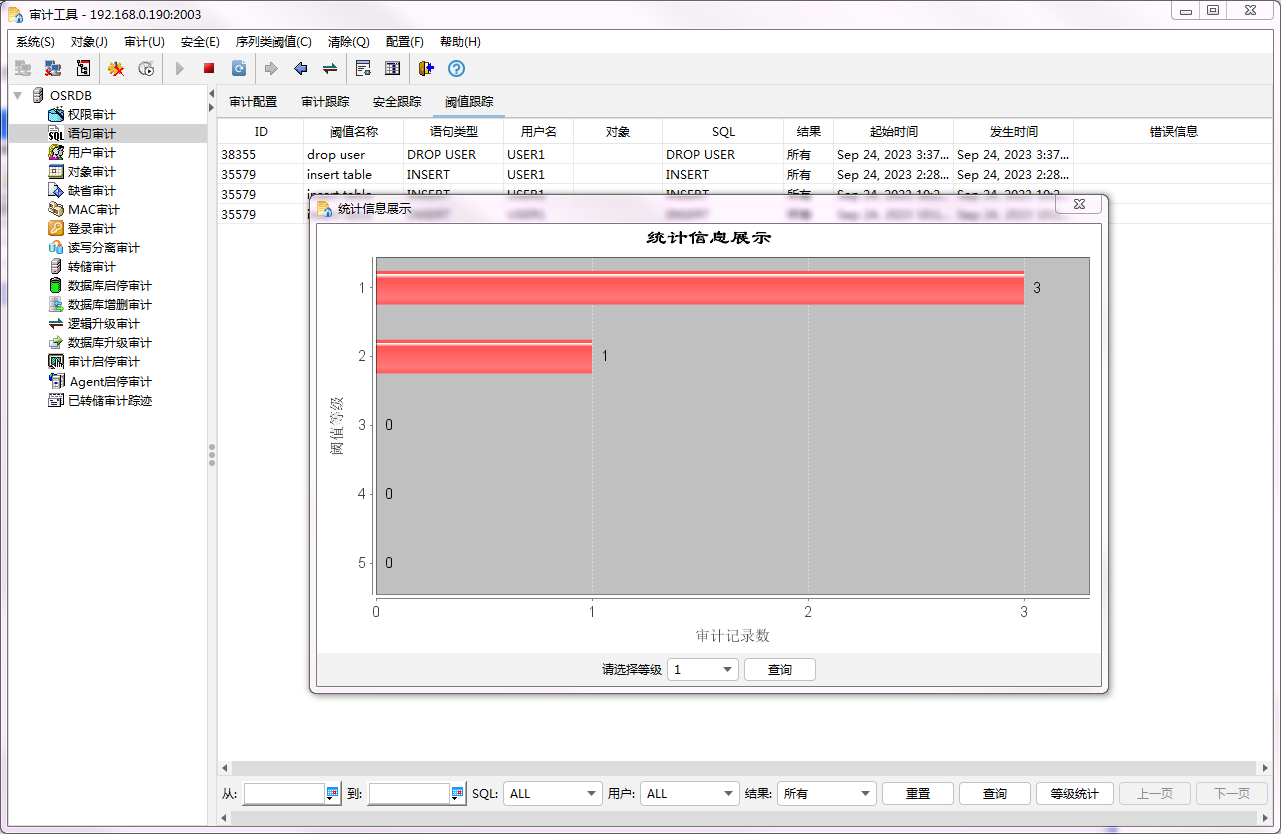Switch to the 审计配置 tab
This screenshot has height=834, width=1281.
click(253, 102)
